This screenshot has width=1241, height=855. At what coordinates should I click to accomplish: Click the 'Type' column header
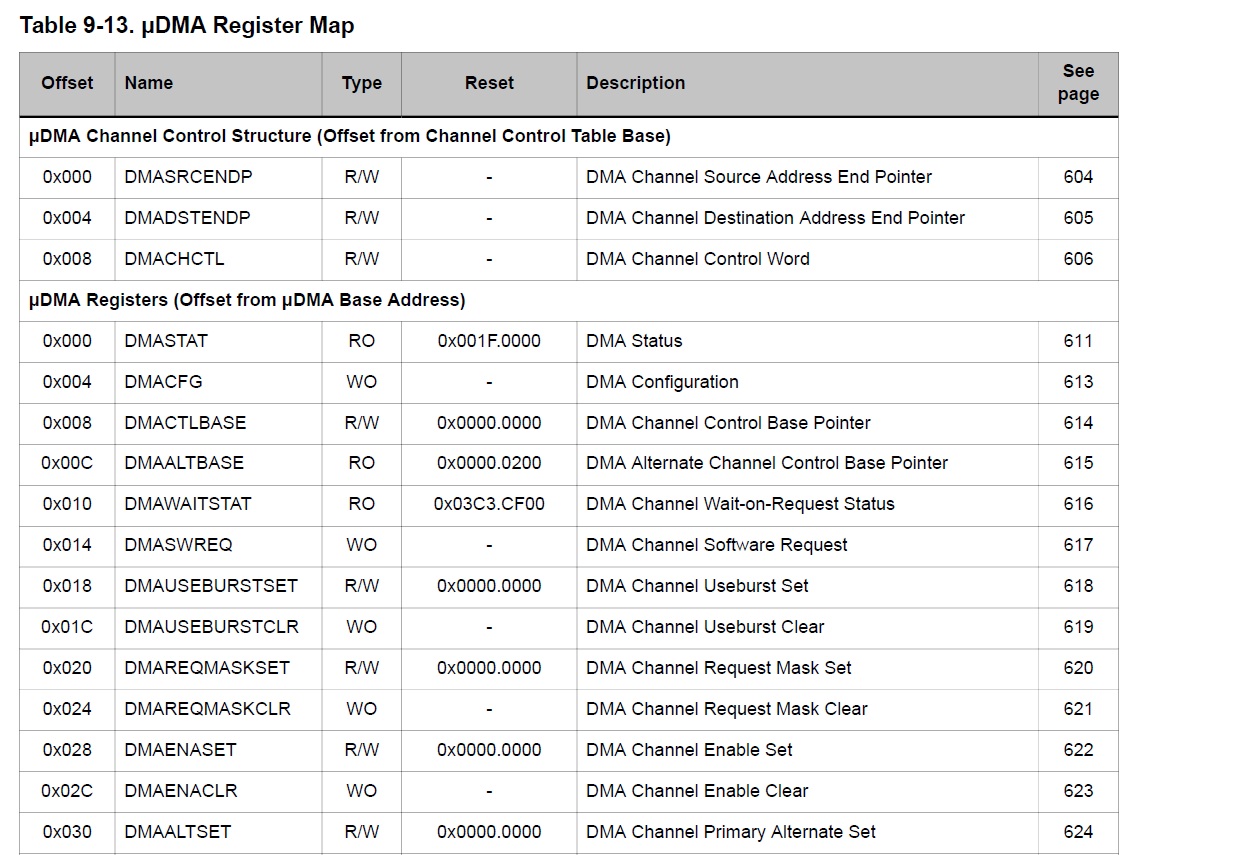tap(362, 83)
